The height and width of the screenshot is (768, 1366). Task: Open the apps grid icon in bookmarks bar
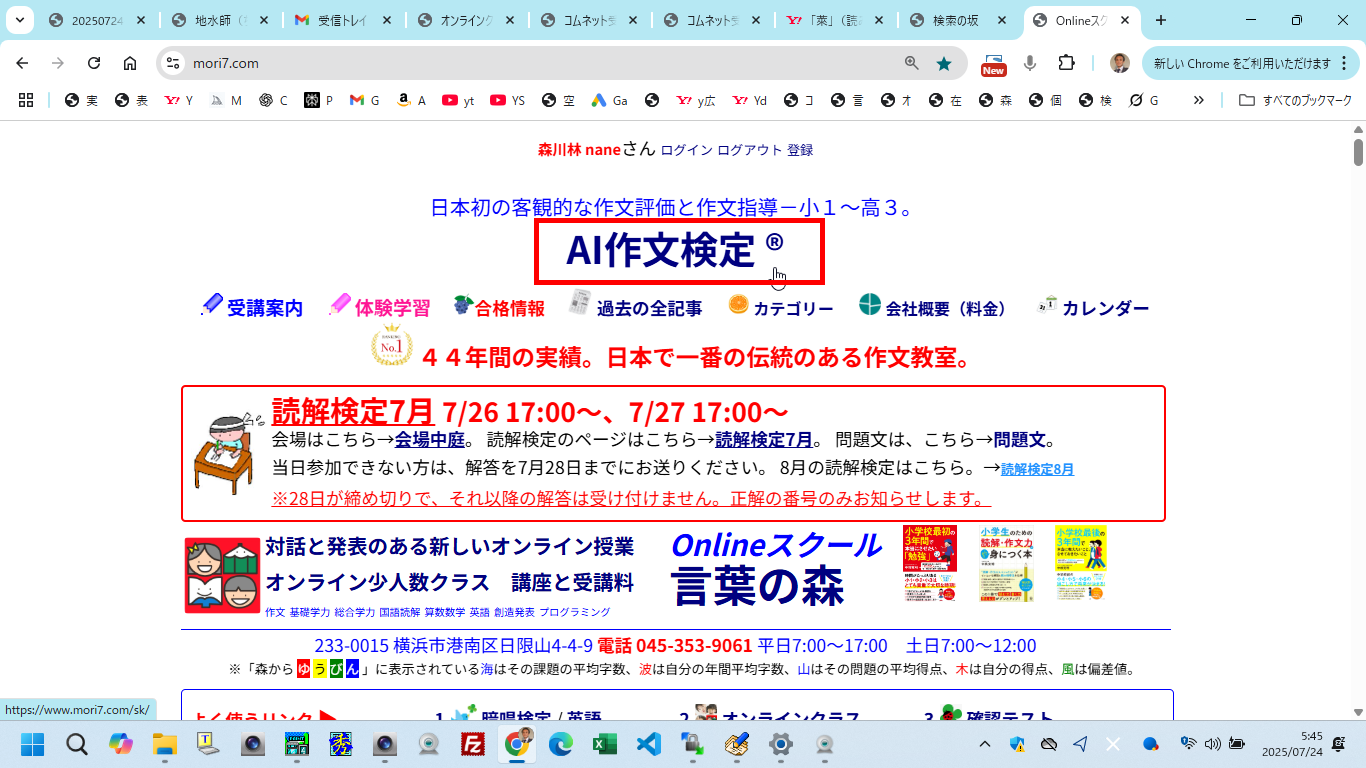26,100
